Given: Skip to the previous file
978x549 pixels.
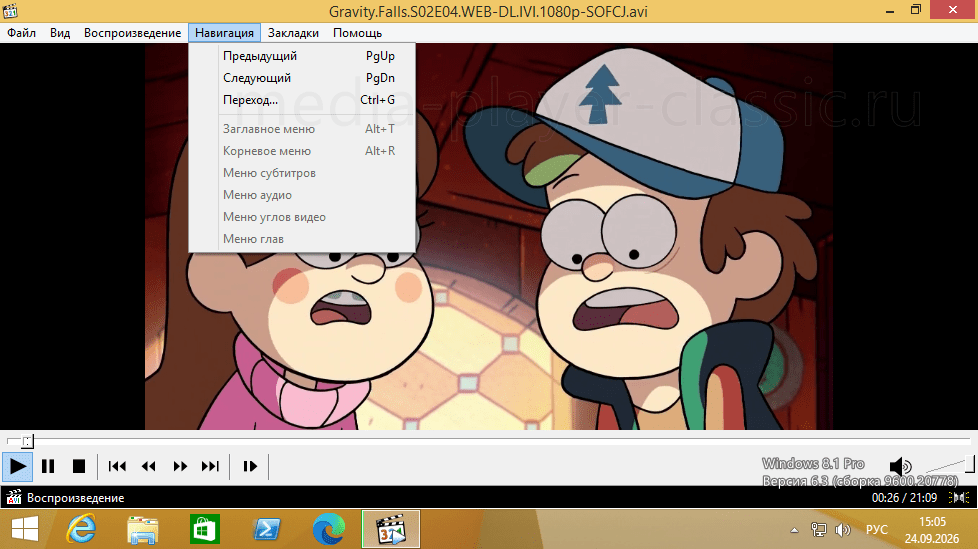Looking at the screenshot, I should click(x=117, y=466).
